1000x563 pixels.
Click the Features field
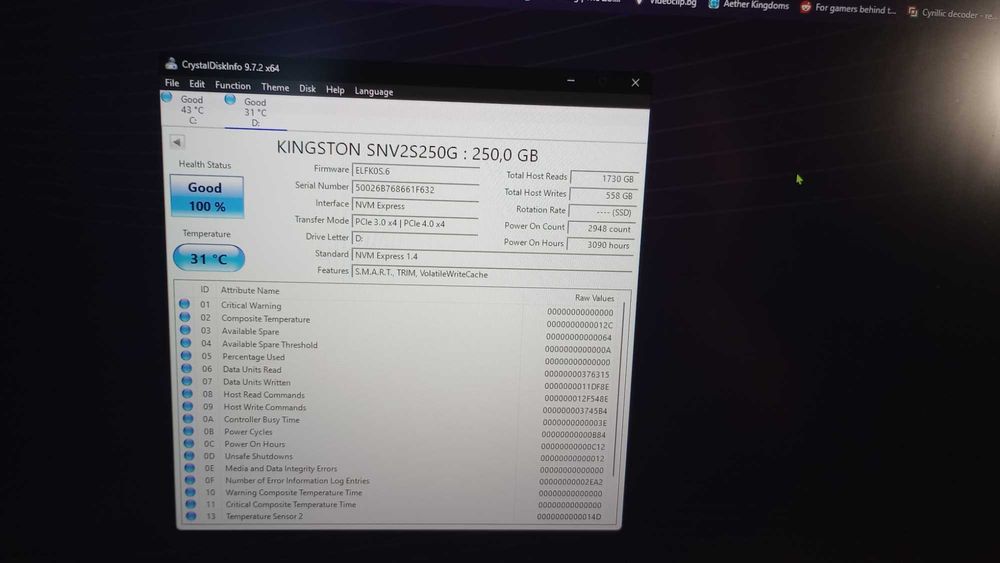click(x=491, y=274)
